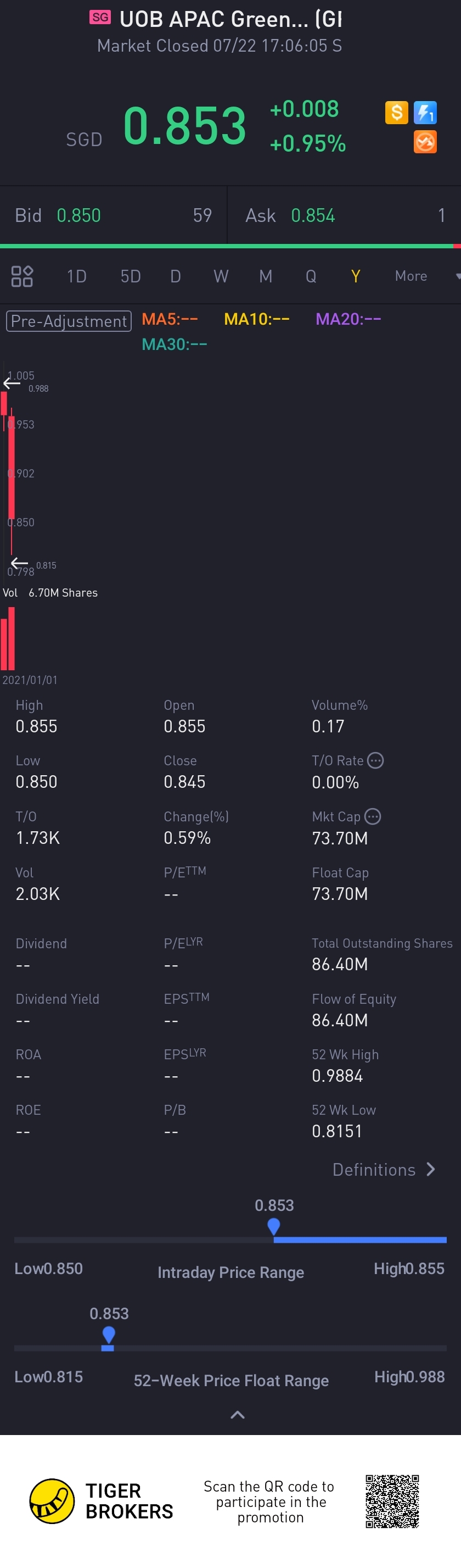Tap the Mkt Cap info icon

372,816
